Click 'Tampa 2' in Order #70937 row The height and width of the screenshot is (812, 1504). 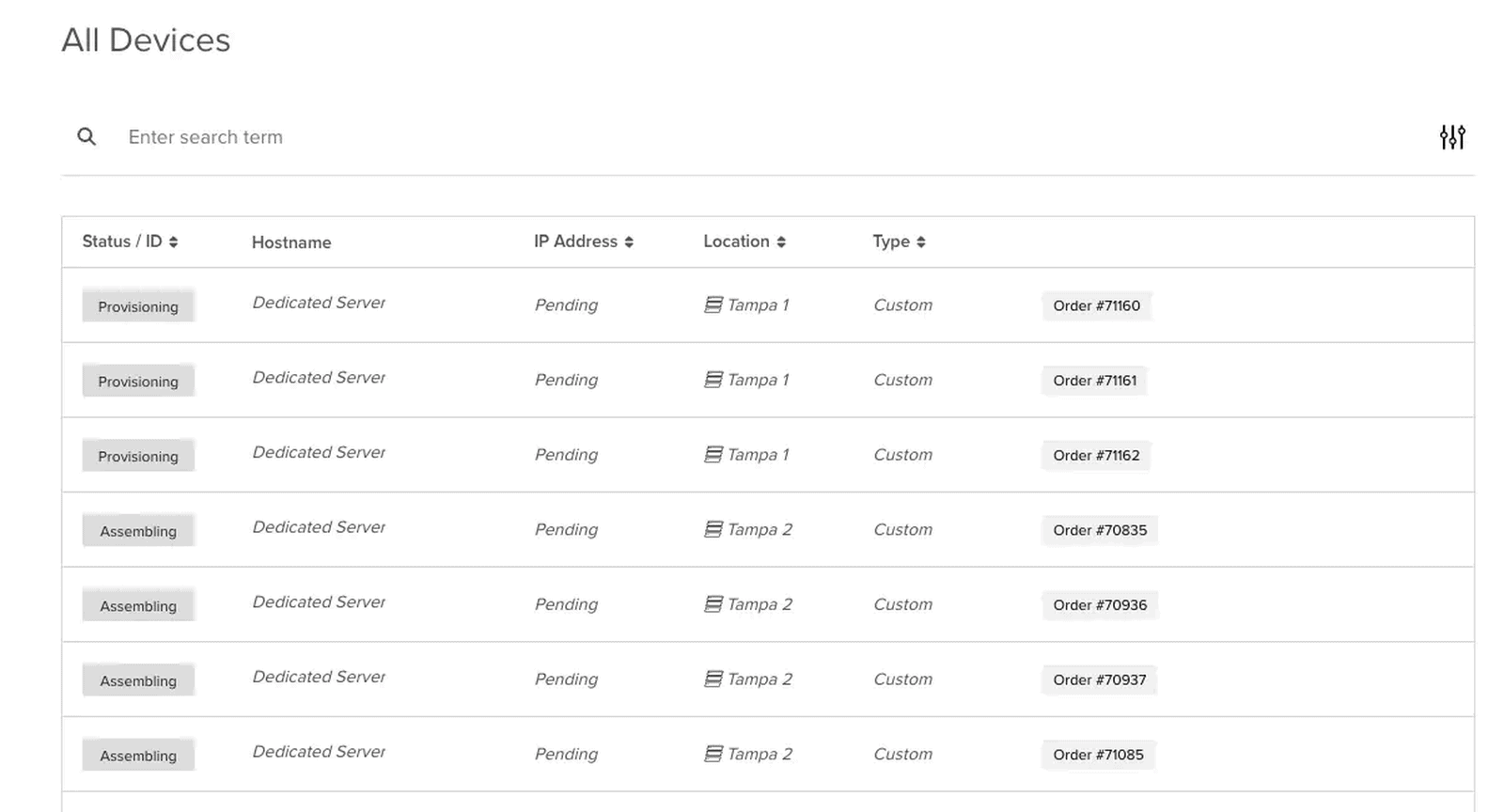click(x=760, y=679)
